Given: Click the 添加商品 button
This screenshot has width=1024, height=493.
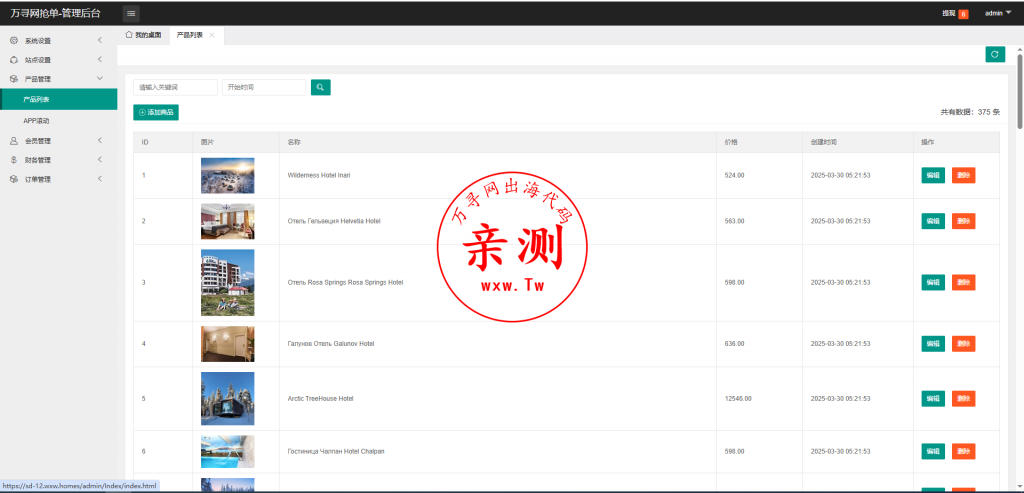Looking at the screenshot, I should 156,112.
